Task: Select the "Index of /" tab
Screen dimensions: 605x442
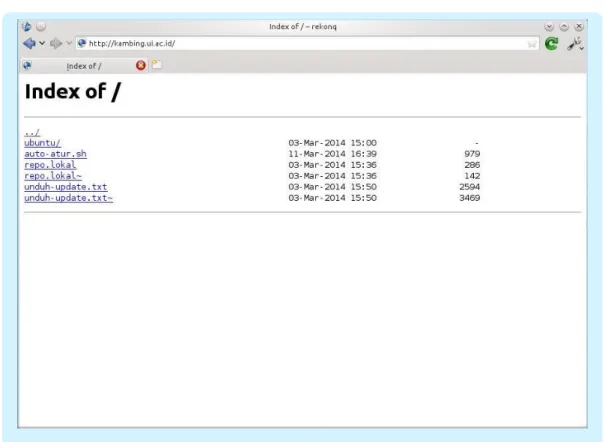Action: click(x=83, y=66)
